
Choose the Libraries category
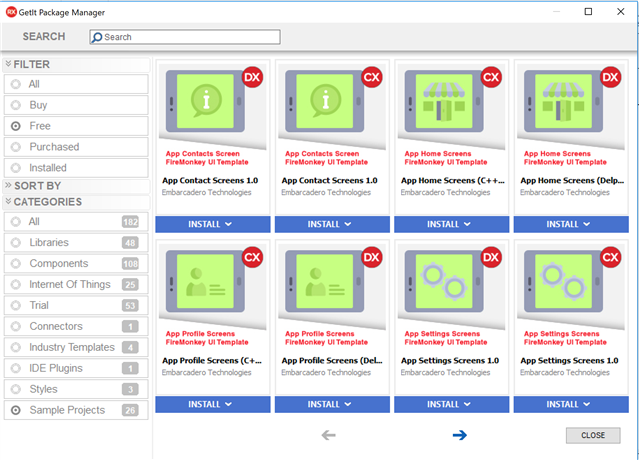pos(76,242)
